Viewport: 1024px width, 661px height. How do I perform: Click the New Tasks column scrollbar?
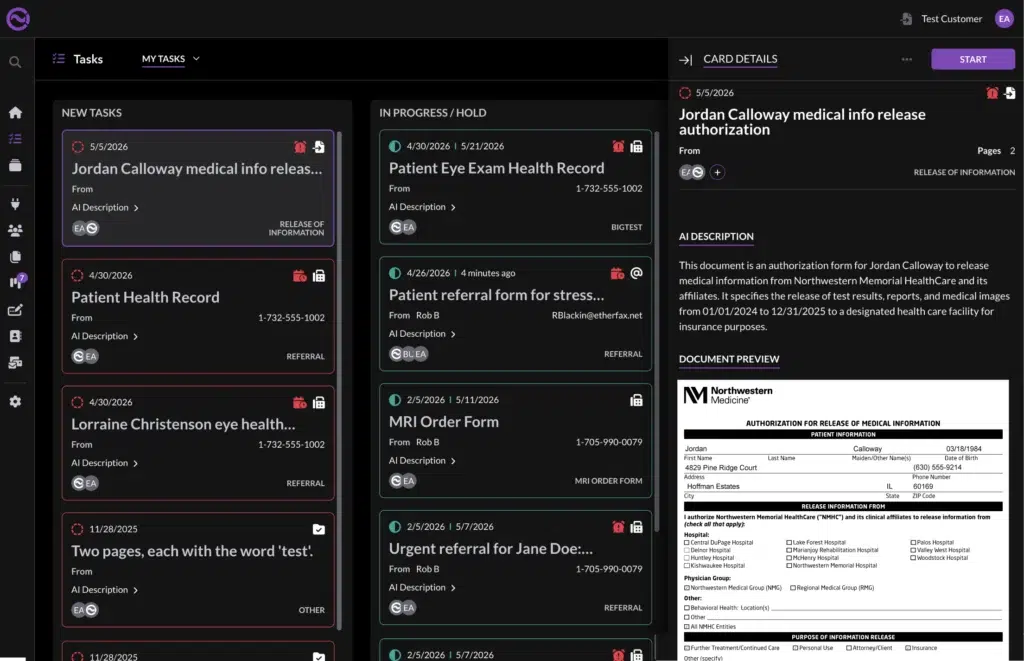pos(338,380)
